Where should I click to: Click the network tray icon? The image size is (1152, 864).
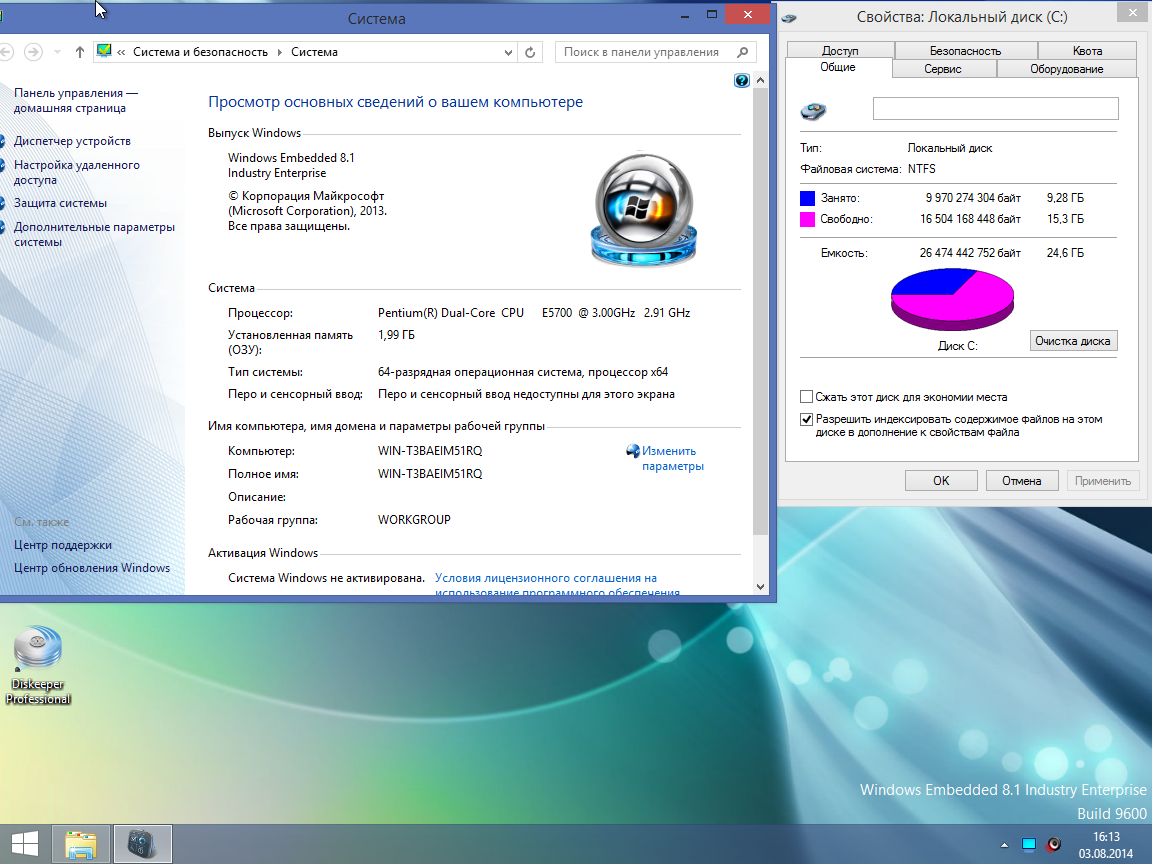point(1029,844)
